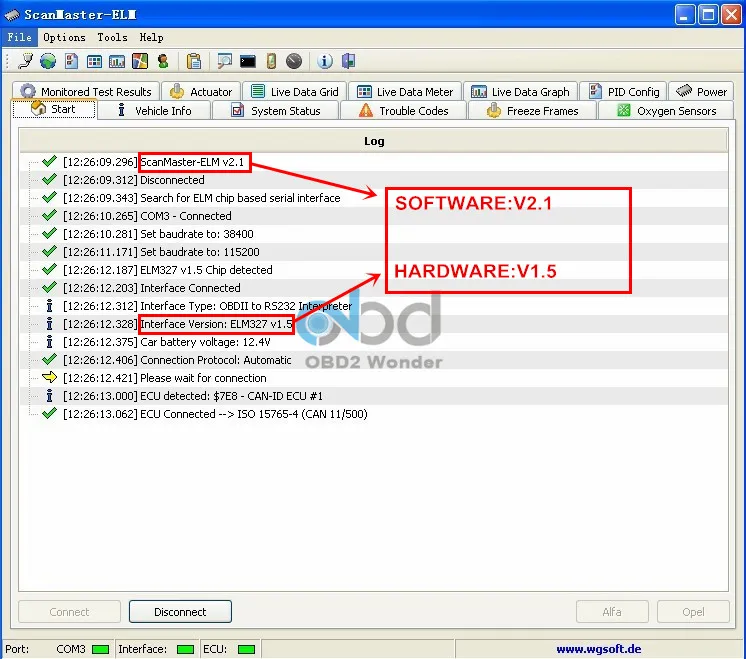Click the bar chart toolbar icon

pos(117,61)
